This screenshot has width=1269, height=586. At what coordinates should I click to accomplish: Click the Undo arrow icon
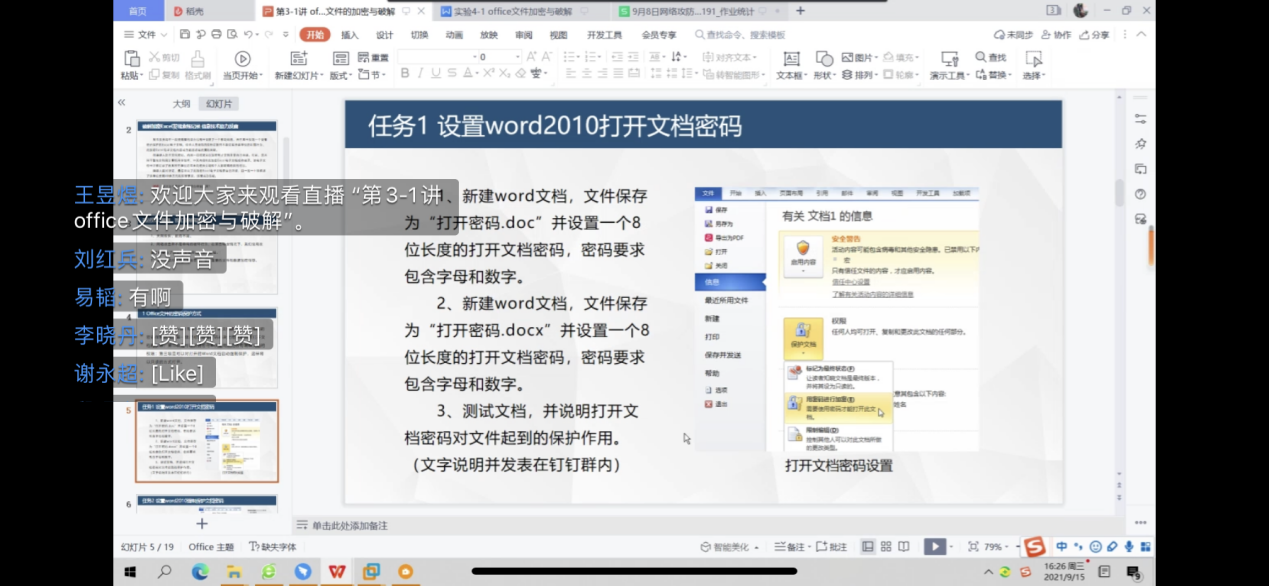pos(247,34)
